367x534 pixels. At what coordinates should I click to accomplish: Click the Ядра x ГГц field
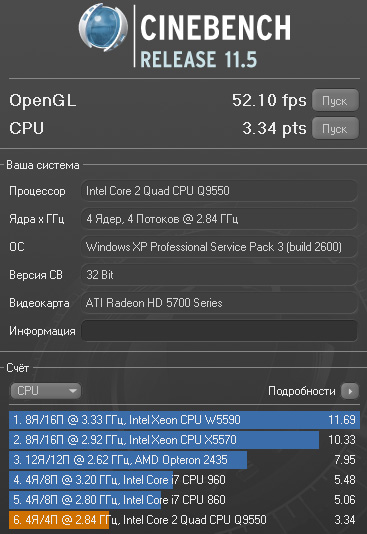219,219
